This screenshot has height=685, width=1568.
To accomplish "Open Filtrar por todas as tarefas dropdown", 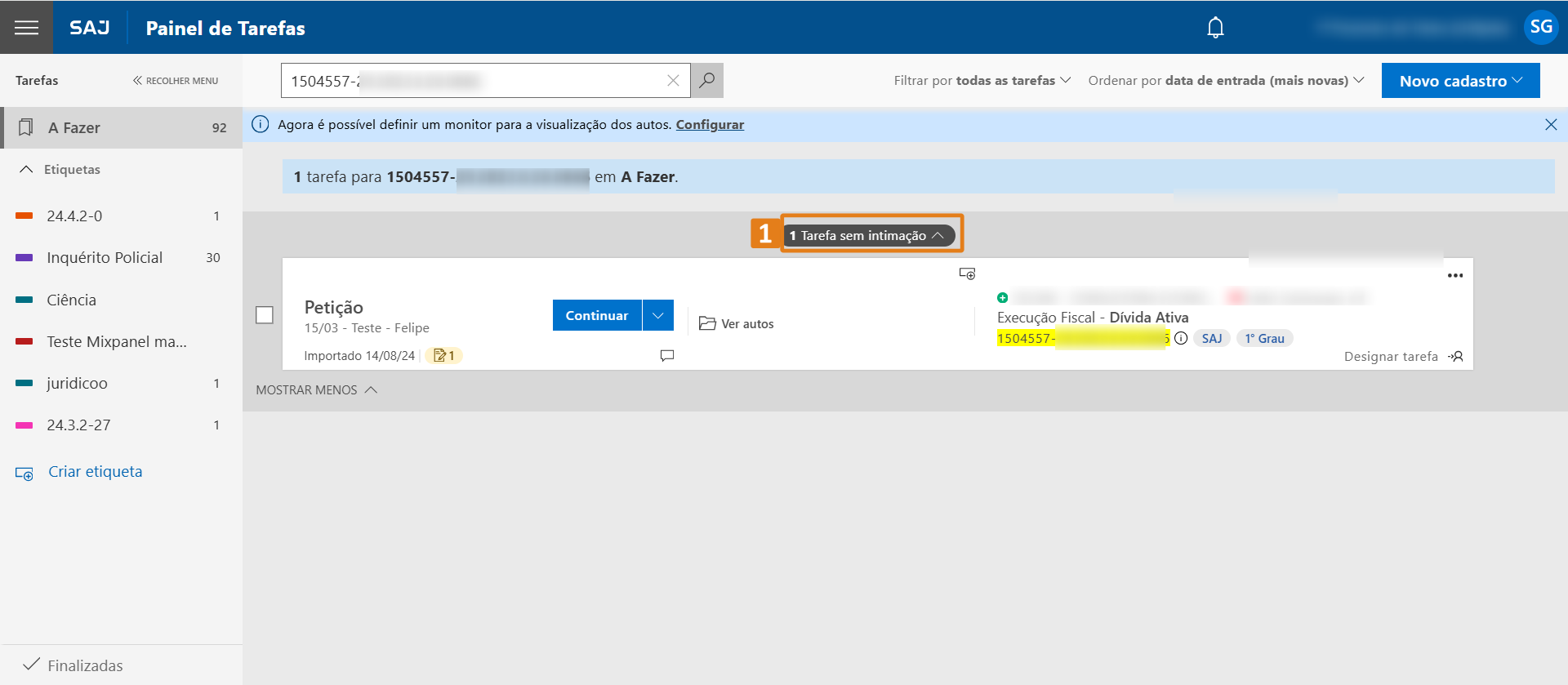I will [982, 80].
